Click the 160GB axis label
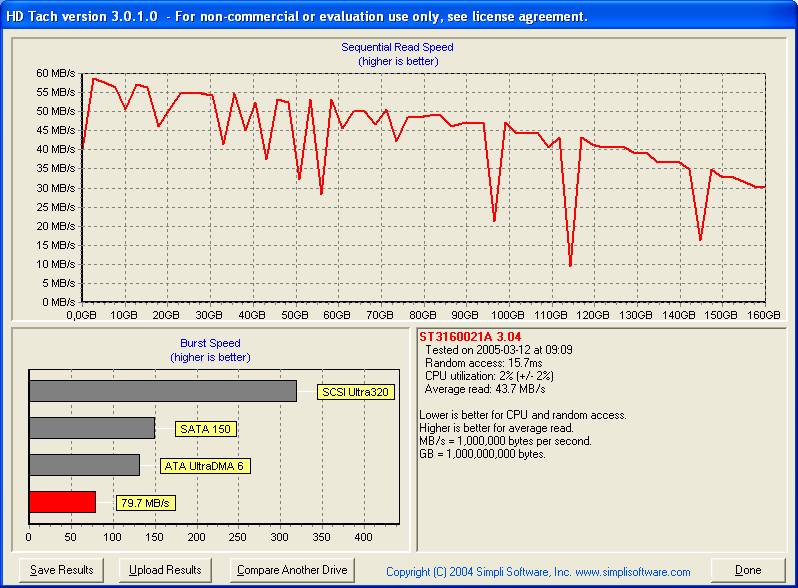Screen dimensions: 798x588 [x=763, y=315]
